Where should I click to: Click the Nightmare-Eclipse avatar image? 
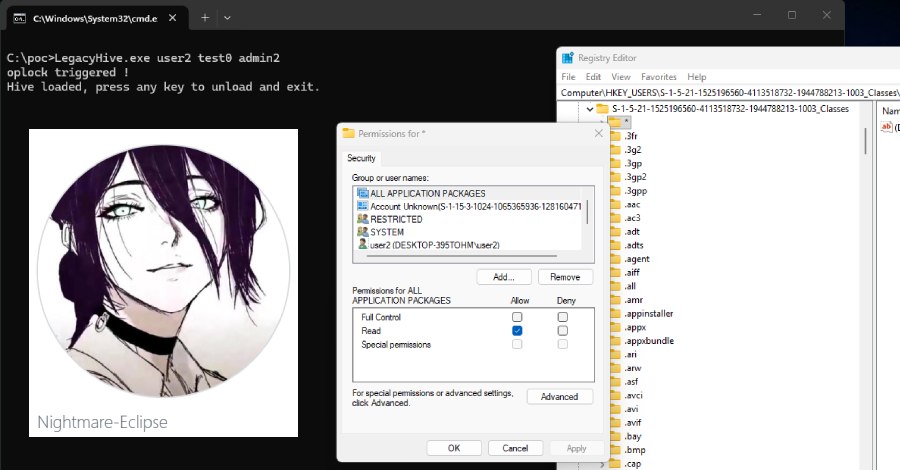(x=163, y=271)
